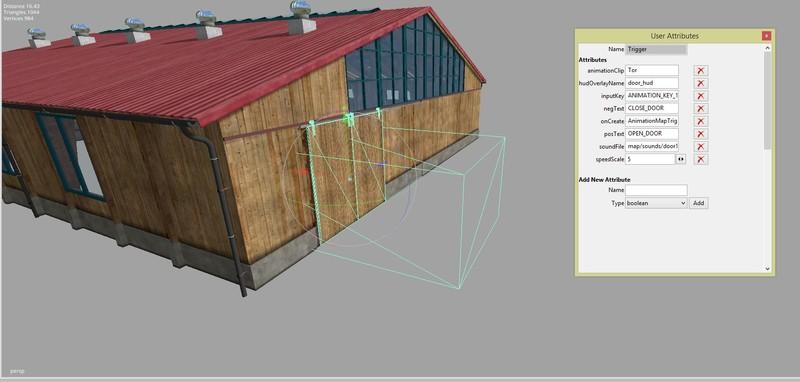800x382 pixels.
Task: Click the Add attribute button
Action: (x=698, y=203)
